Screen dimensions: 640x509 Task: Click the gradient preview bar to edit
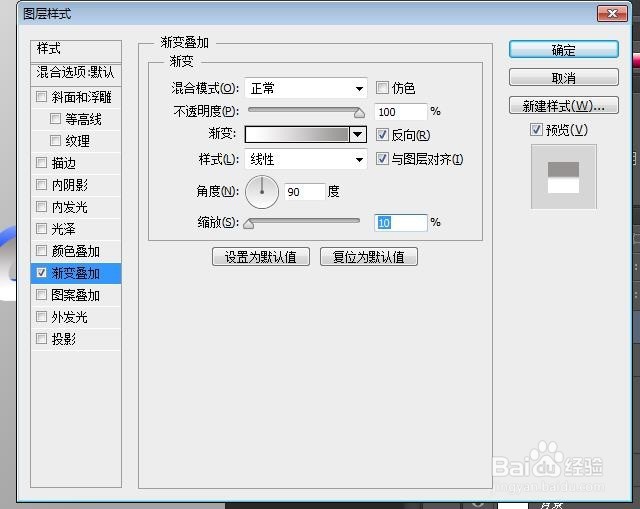[x=297, y=134]
